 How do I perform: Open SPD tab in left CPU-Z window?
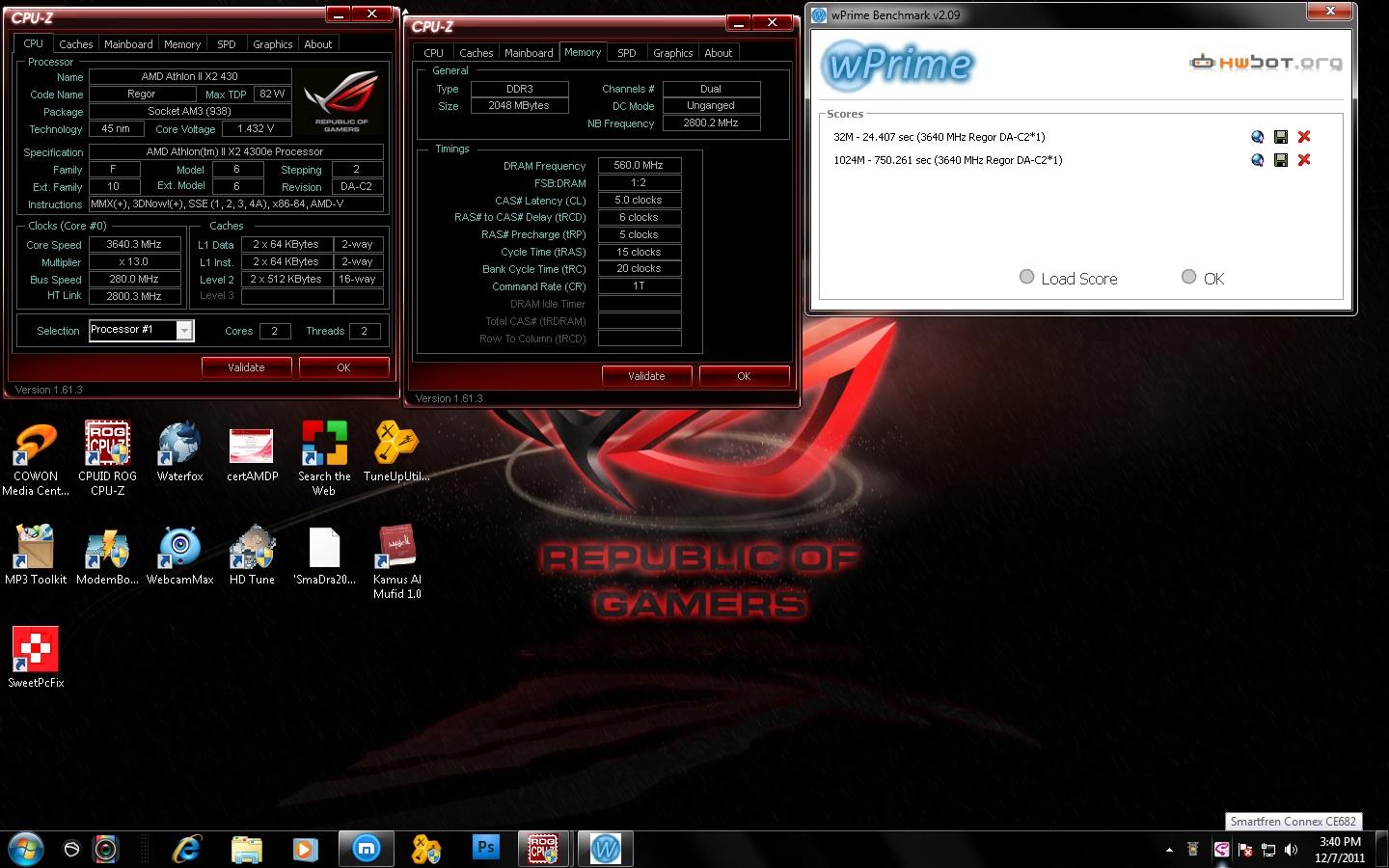coord(227,44)
